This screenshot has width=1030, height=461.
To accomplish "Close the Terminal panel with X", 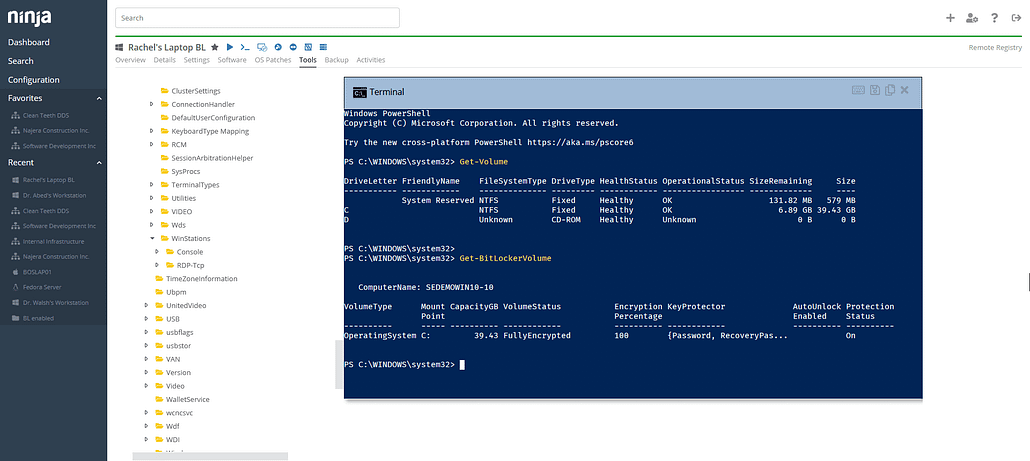I will pos(905,91).
